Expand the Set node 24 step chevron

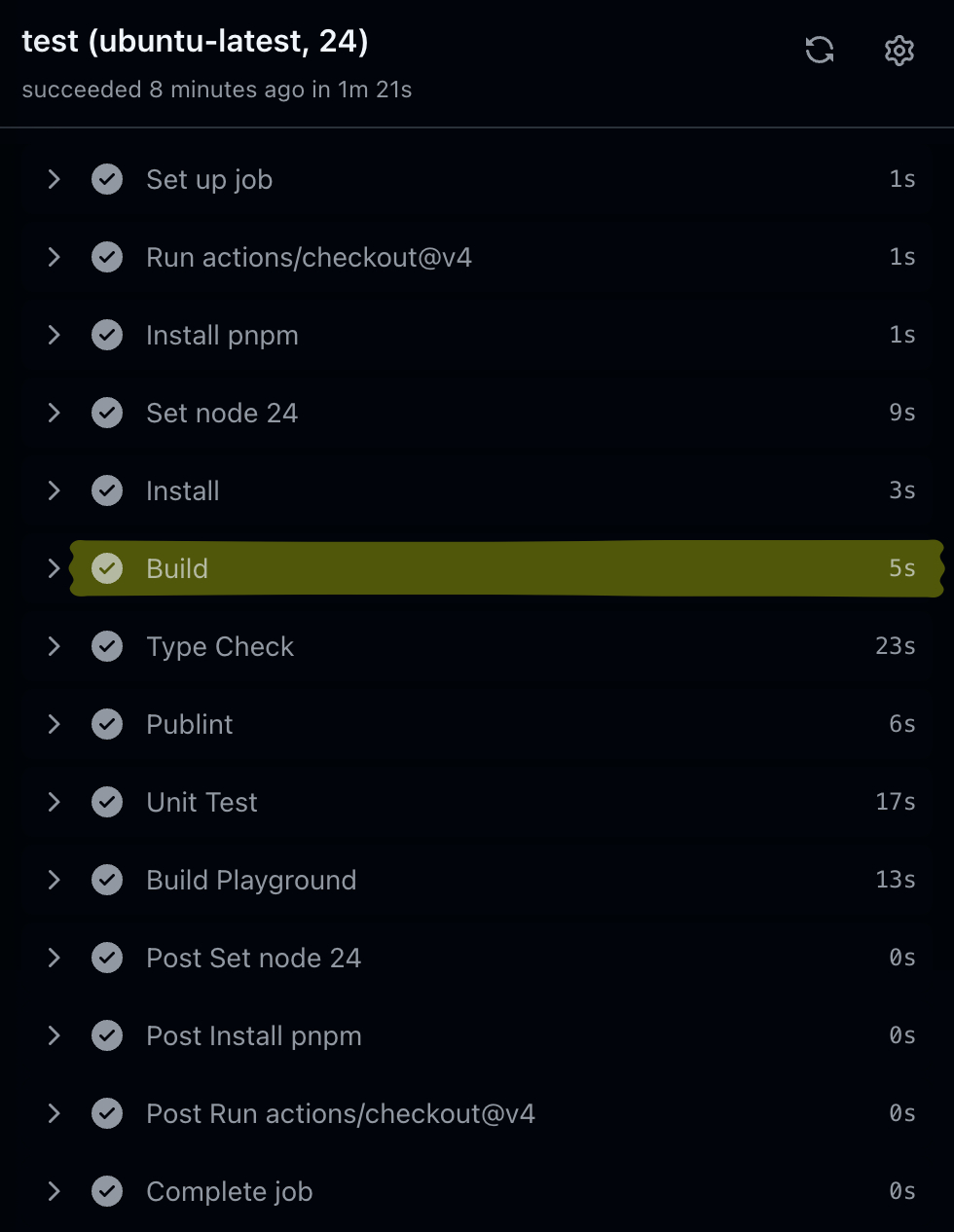point(55,413)
